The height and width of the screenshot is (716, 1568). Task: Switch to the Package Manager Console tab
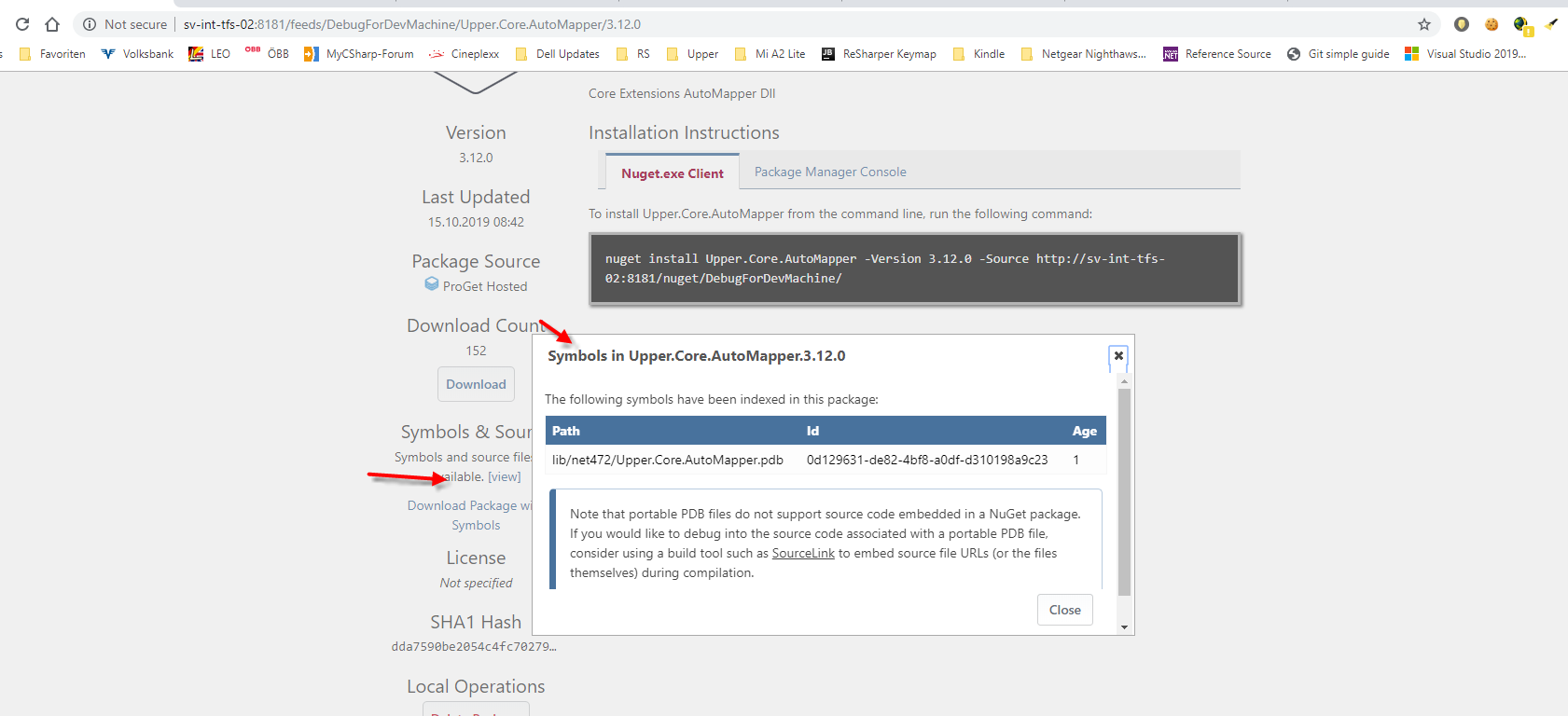pos(830,172)
